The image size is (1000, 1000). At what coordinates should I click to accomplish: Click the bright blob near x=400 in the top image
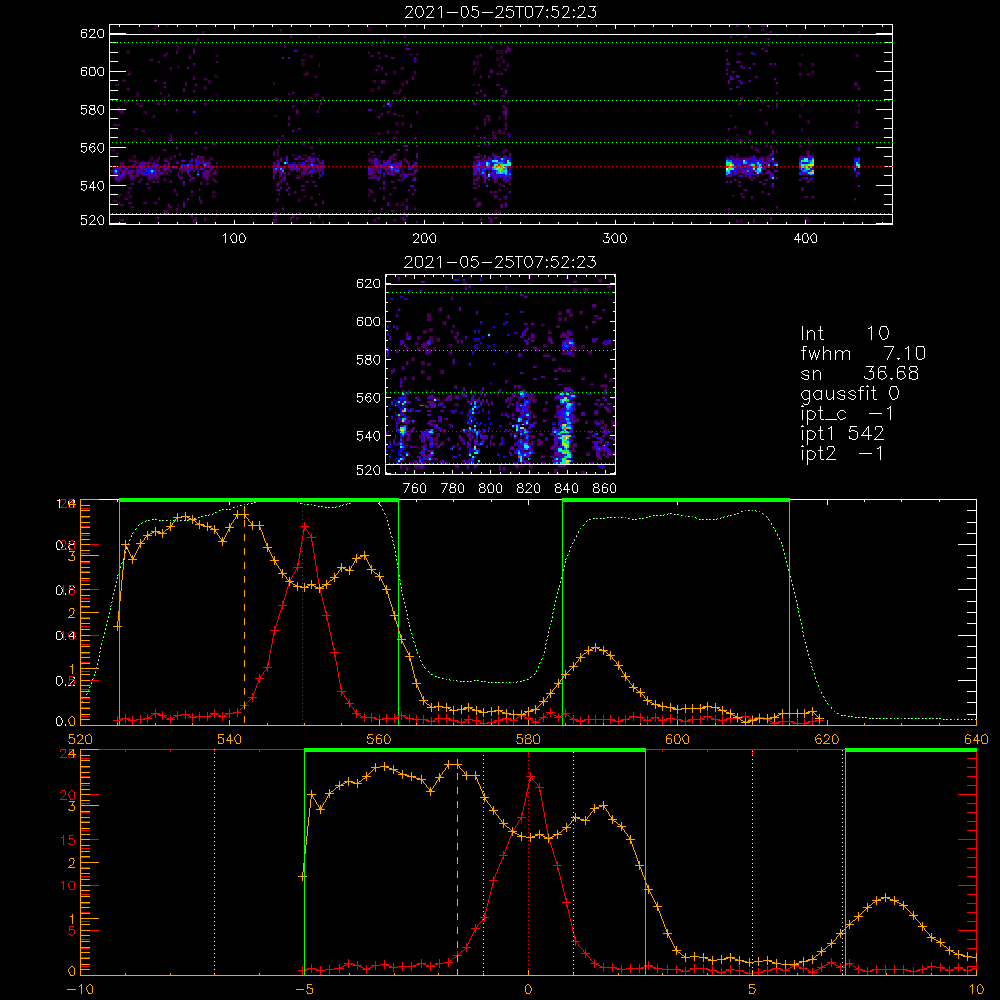click(x=807, y=166)
